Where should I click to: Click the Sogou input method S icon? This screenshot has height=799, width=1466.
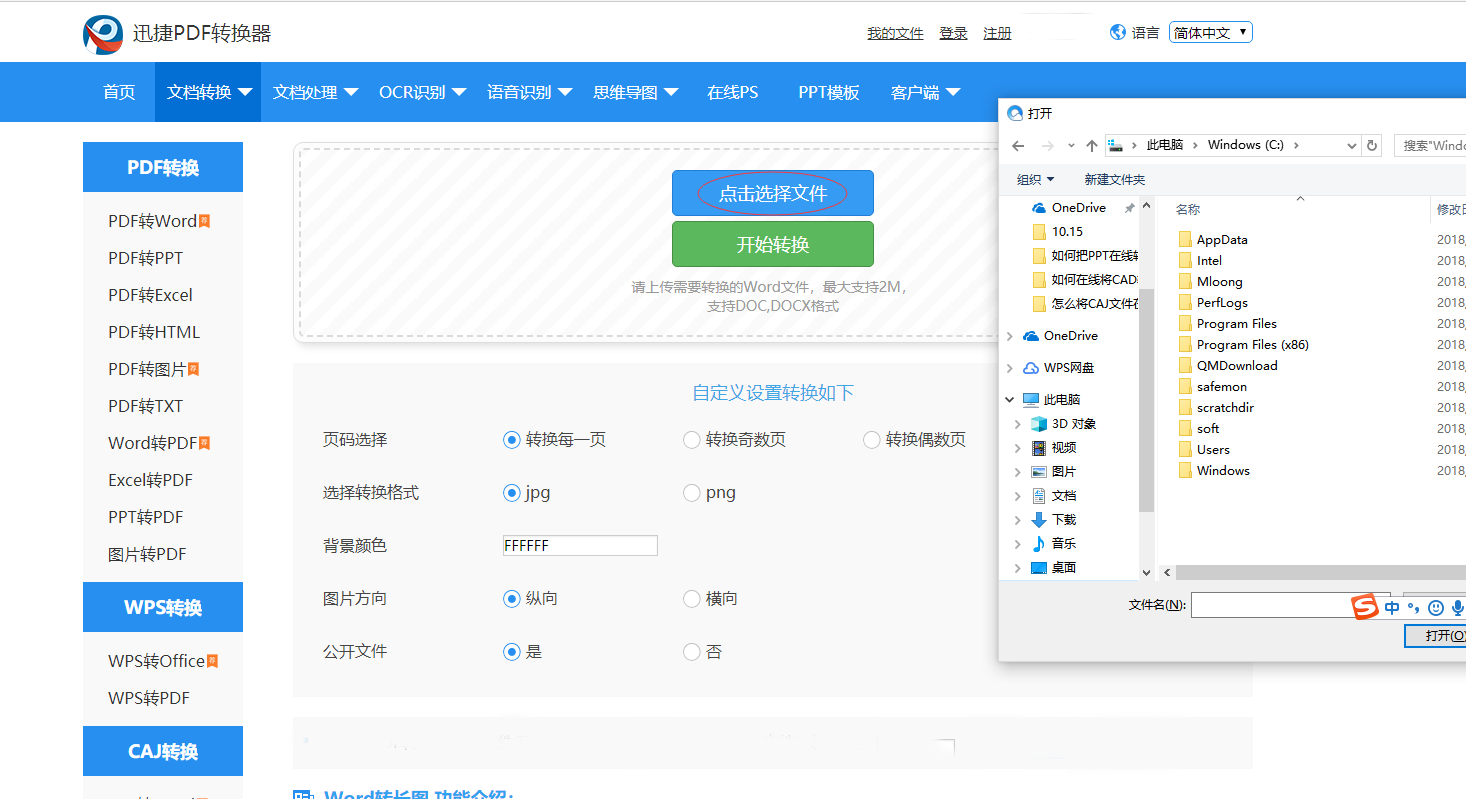tap(1365, 607)
